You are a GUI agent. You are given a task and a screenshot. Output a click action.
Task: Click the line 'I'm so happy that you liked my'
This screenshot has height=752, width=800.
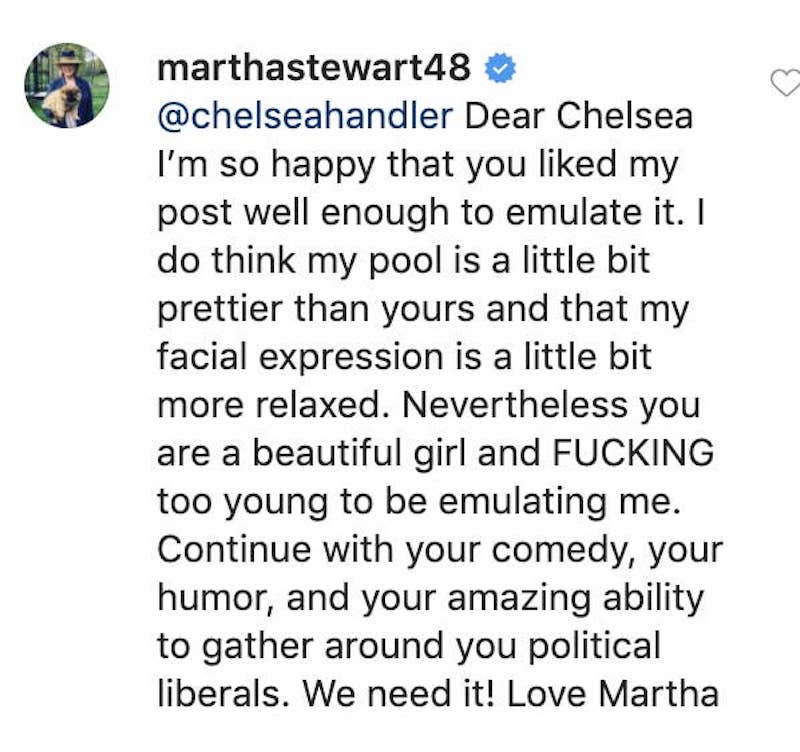point(418,165)
